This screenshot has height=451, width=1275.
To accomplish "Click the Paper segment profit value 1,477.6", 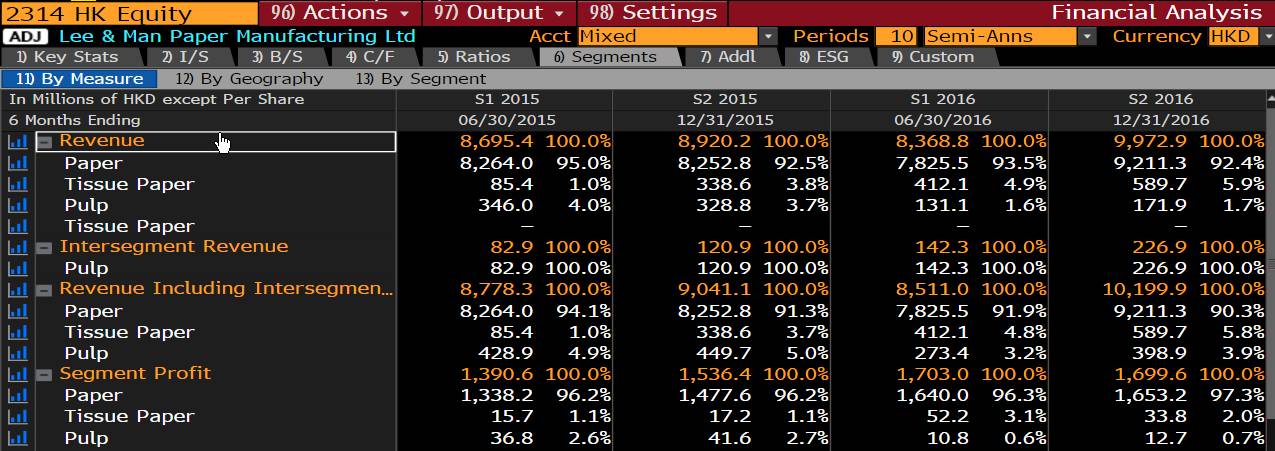I will (x=715, y=395).
